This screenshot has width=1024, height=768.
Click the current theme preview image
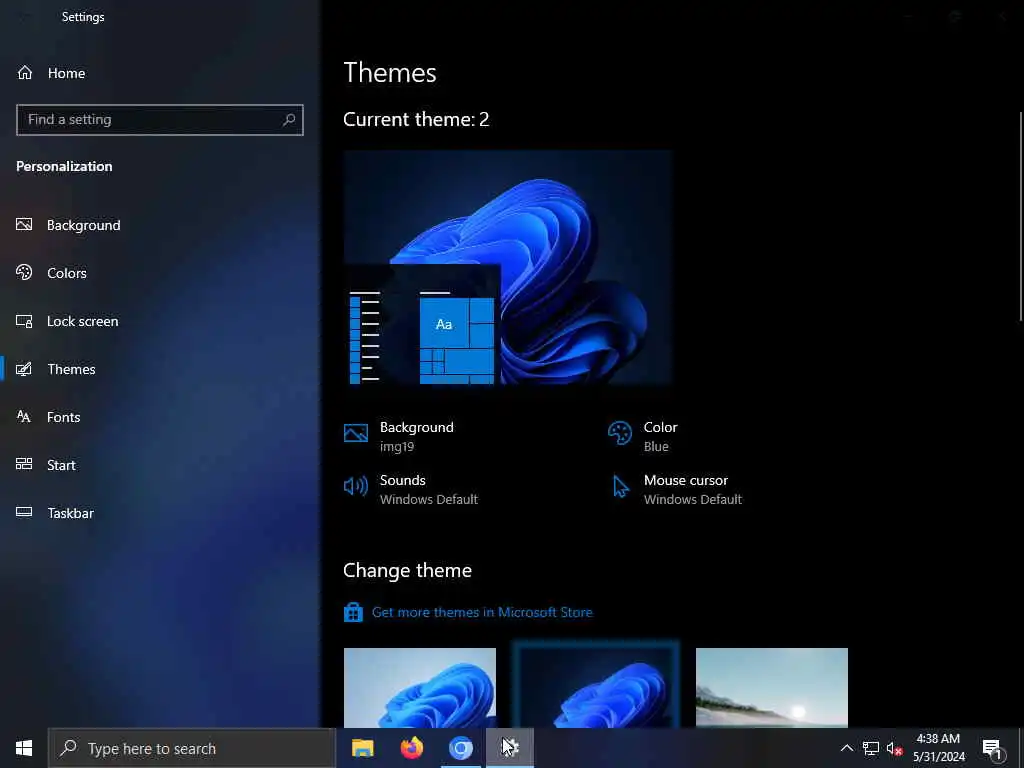click(x=507, y=267)
